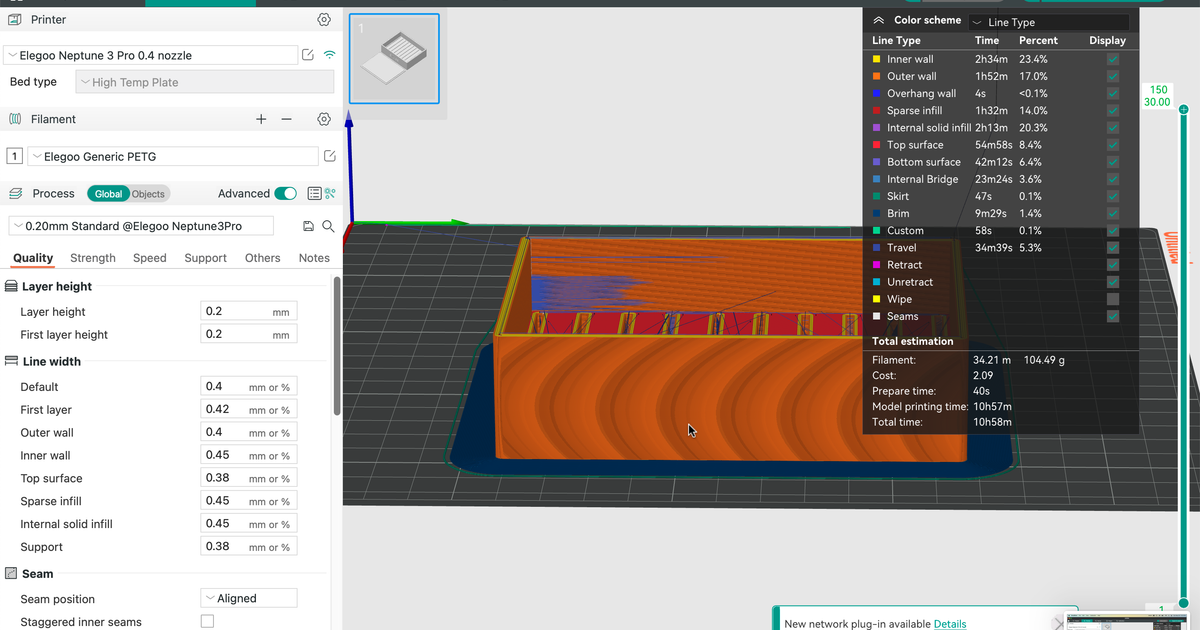Open Seam position dropdown
Image resolution: width=1200 pixels, height=630 pixels.
pyautogui.click(x=249, y=598)
